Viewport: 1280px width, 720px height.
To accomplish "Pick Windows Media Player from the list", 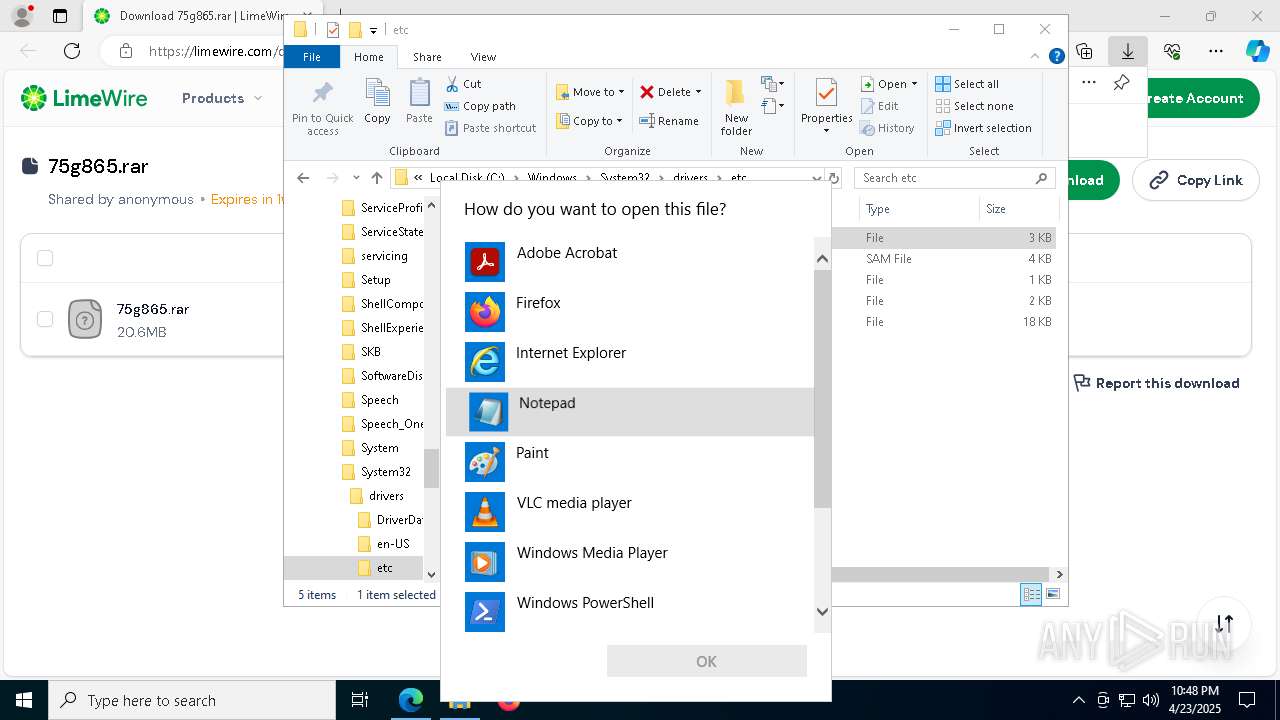I will click(629, 562).
